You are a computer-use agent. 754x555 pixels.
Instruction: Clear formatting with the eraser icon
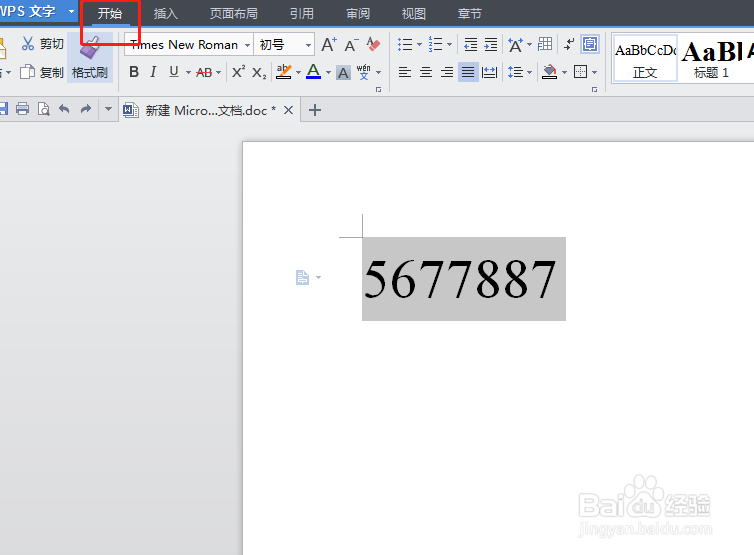[x=373, y=44]
